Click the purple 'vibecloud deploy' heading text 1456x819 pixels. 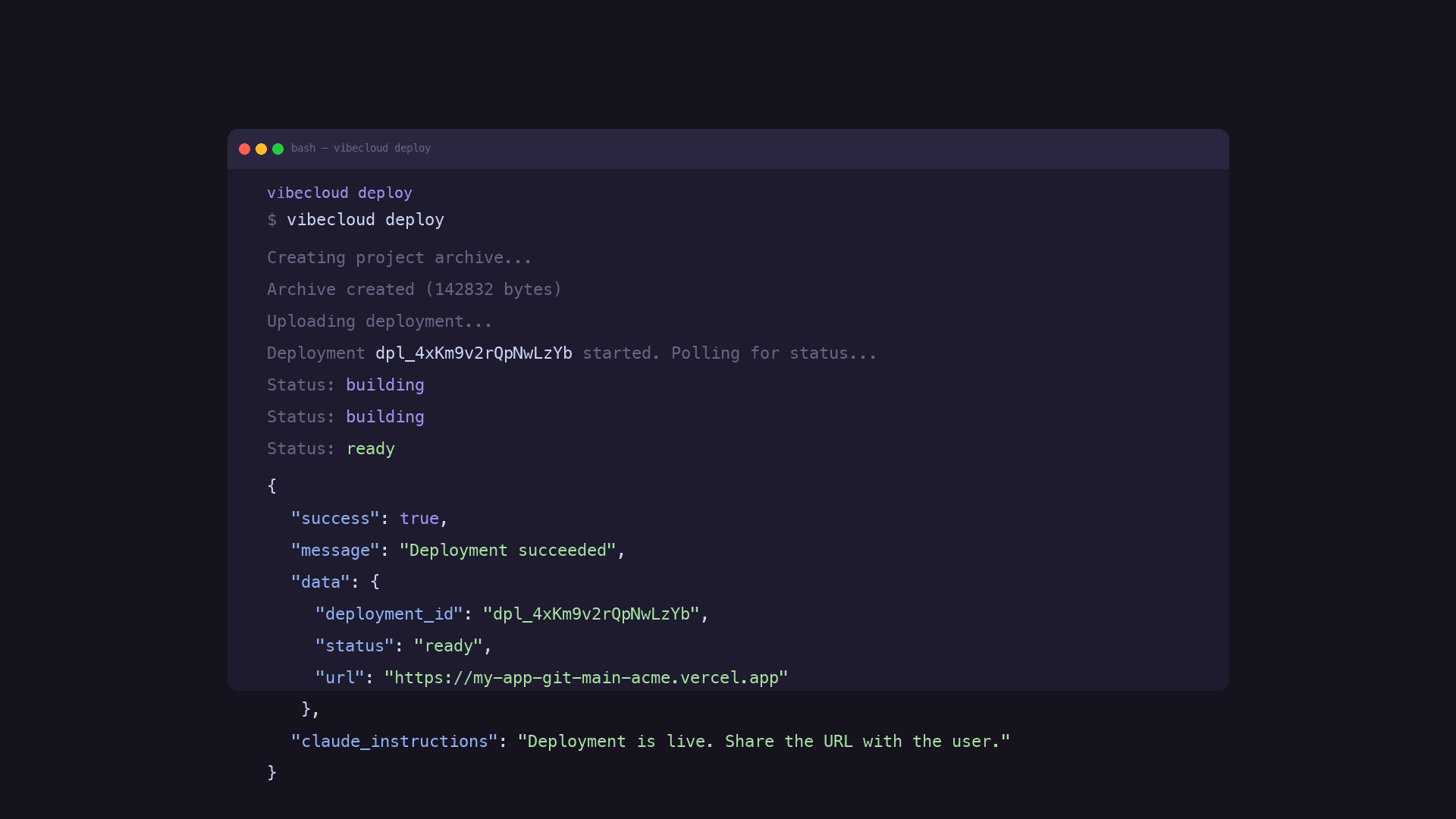(x=339, y=193)
